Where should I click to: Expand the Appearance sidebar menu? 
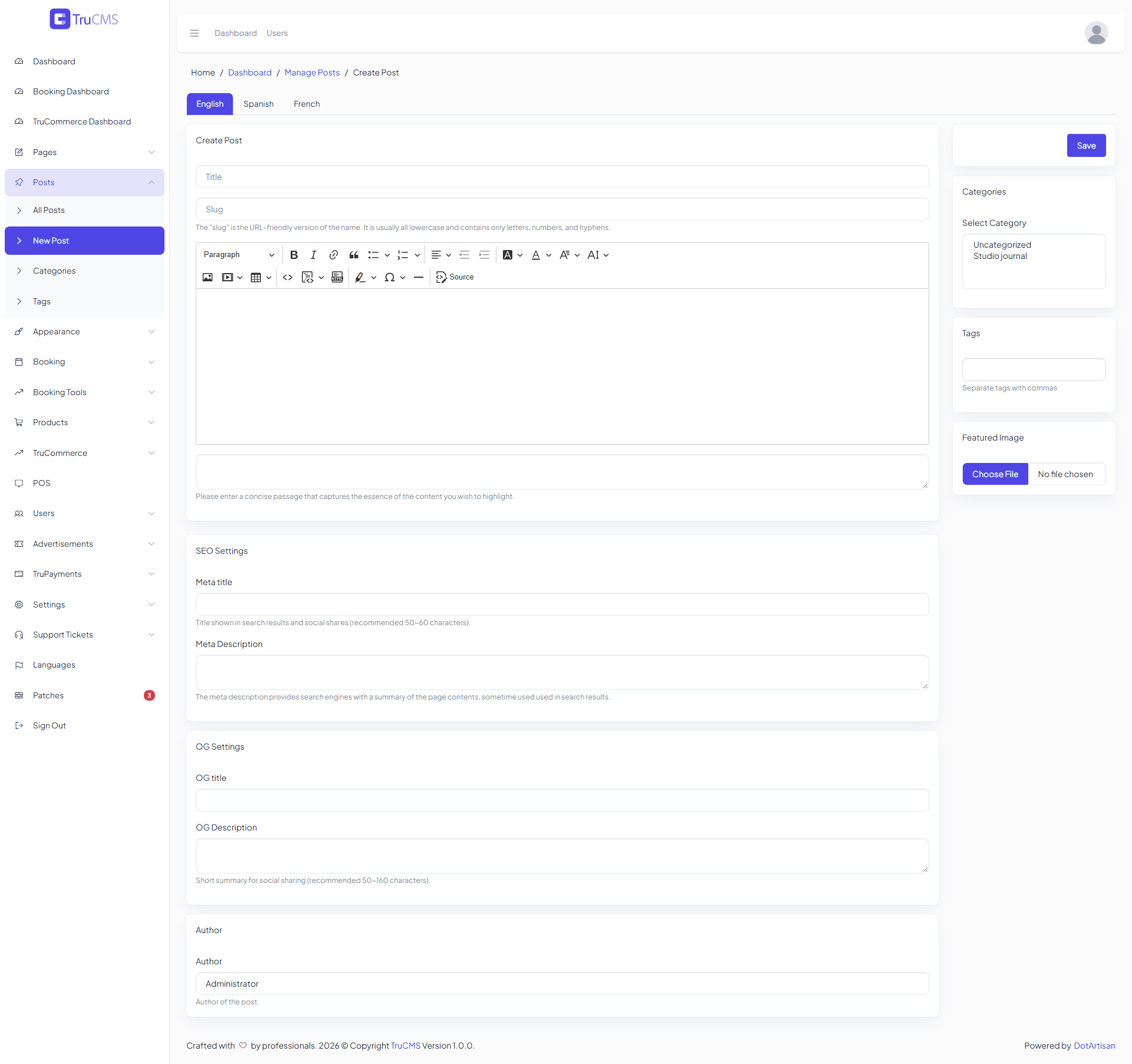[84, 331]
